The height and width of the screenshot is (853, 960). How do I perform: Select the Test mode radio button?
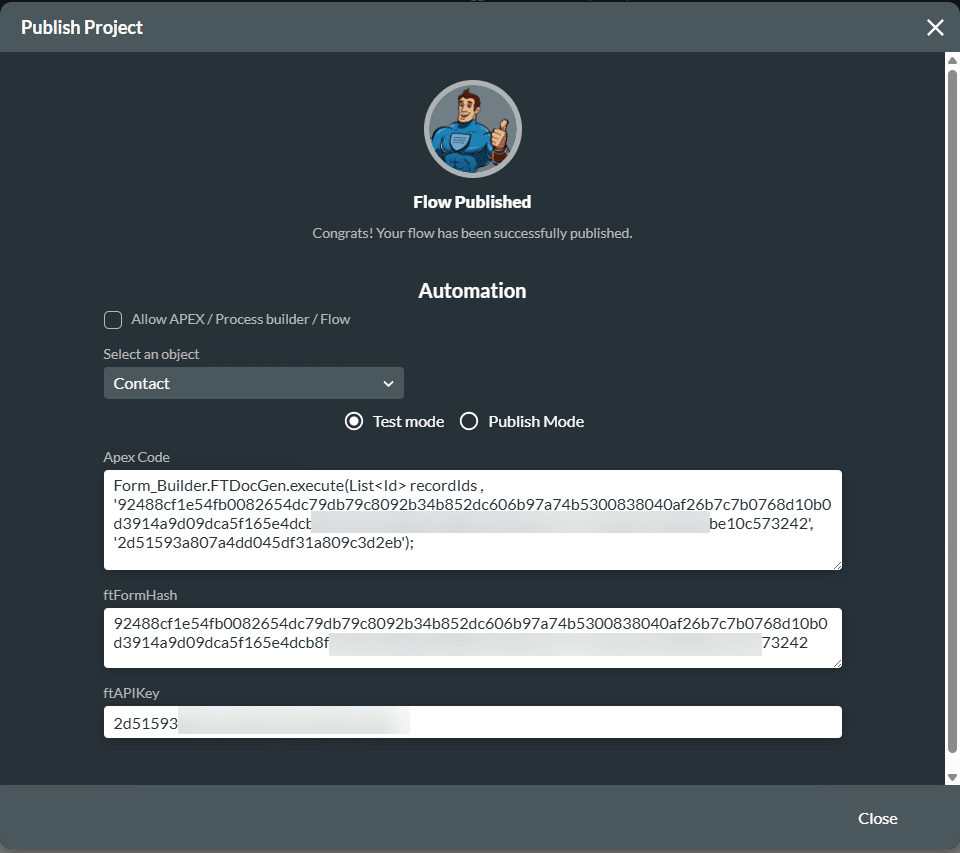pyautogui.click(x=353, y=421)
